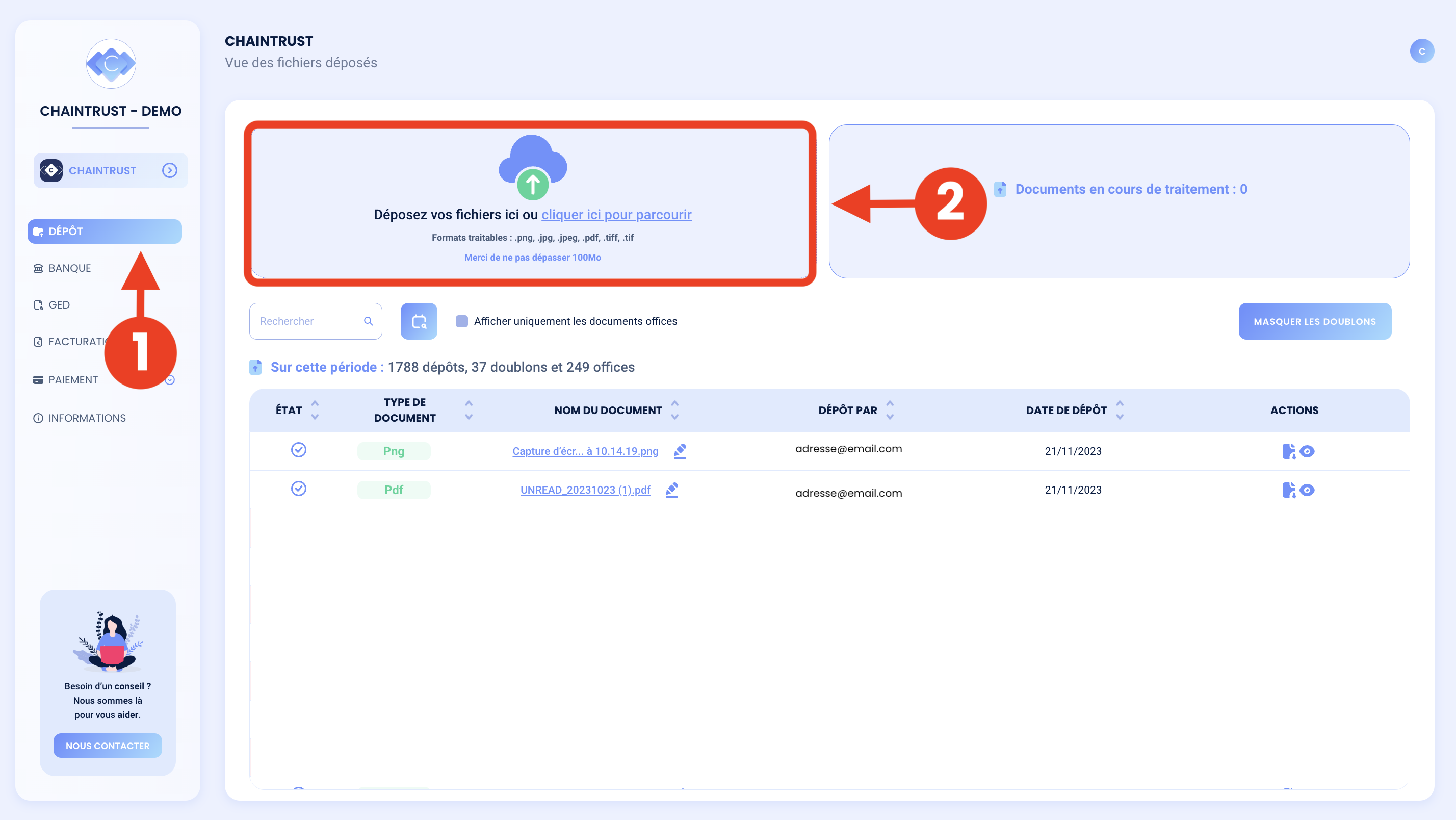
Task: Click depositor email in the Pdf row
Action: (x=848, y=493)
